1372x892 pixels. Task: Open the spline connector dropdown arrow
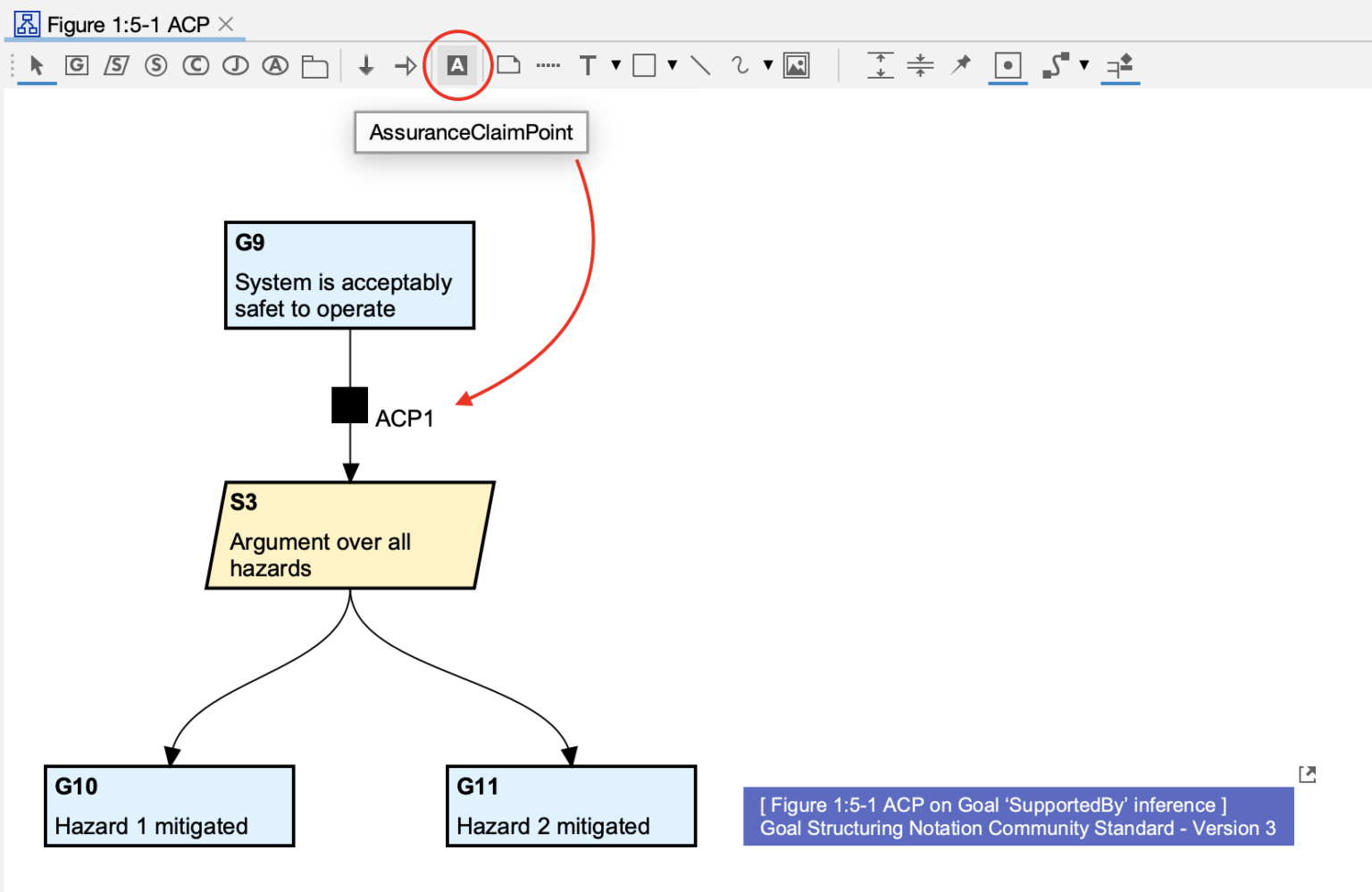point(1083,66)
